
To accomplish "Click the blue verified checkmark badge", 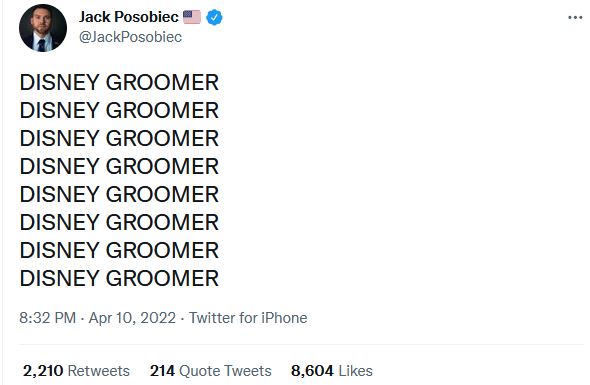I will (214, 17).
